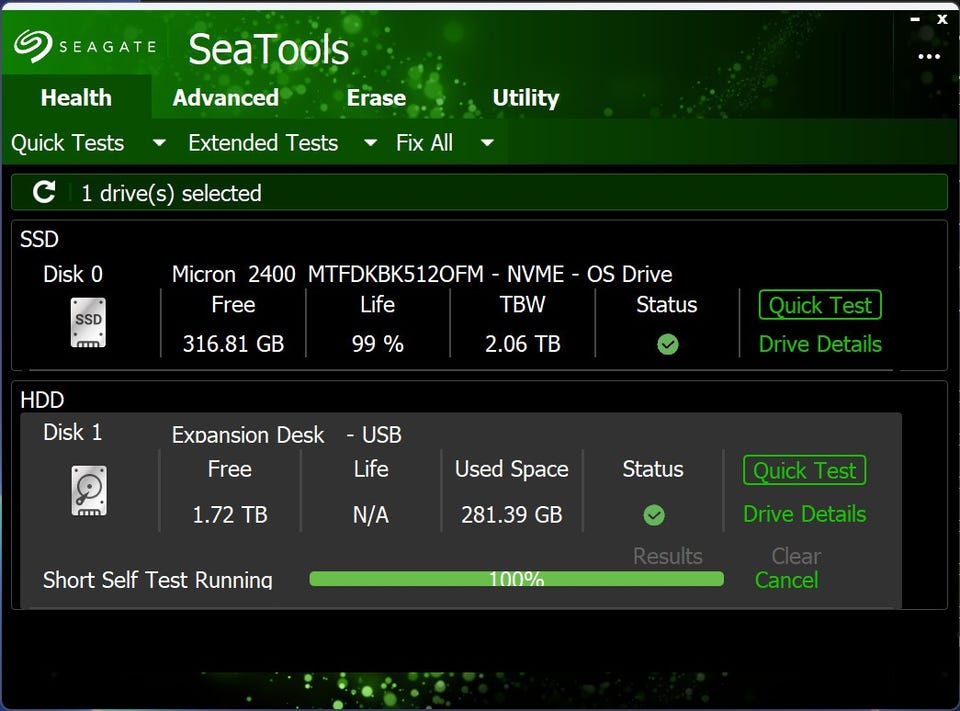Minimize the SeaTools window

[916, 18]
